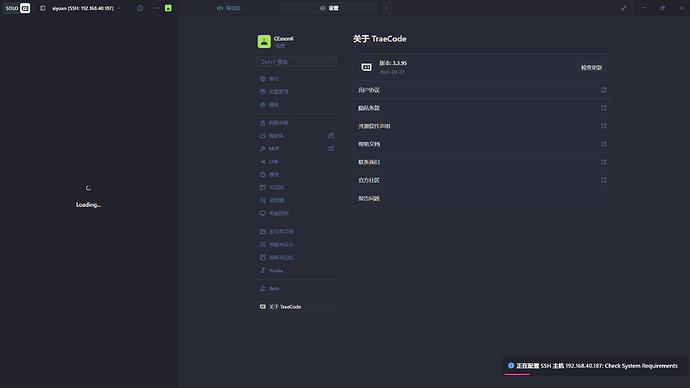Open the 模型 models settings section
The width and height of the screenshot is (690, 388).
coord(297,174)
